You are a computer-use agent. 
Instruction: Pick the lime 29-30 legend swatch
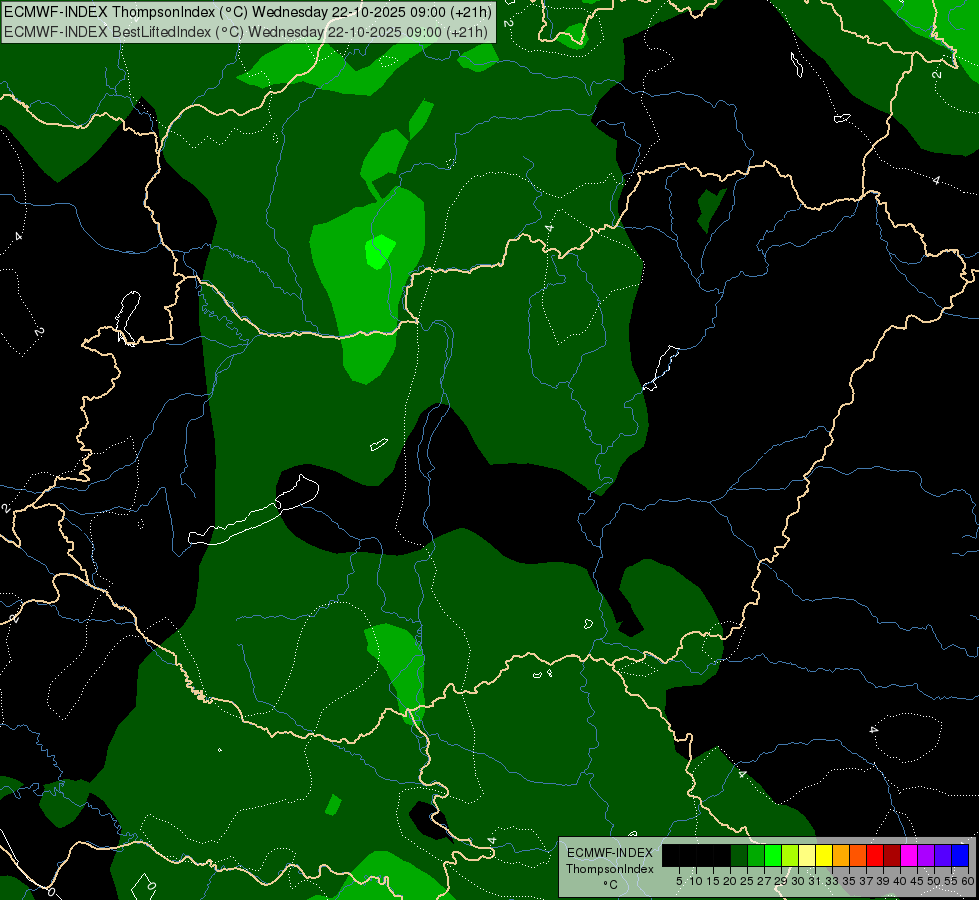tap(790, 855)
